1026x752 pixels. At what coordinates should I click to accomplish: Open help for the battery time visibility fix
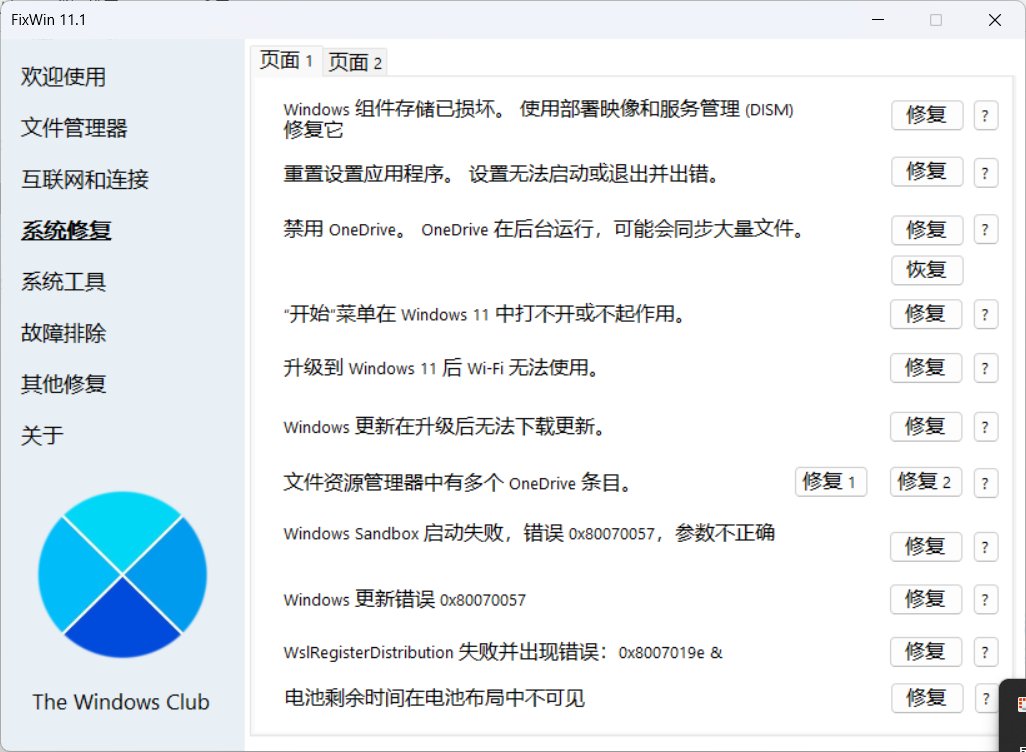click(x=985, y=698)
